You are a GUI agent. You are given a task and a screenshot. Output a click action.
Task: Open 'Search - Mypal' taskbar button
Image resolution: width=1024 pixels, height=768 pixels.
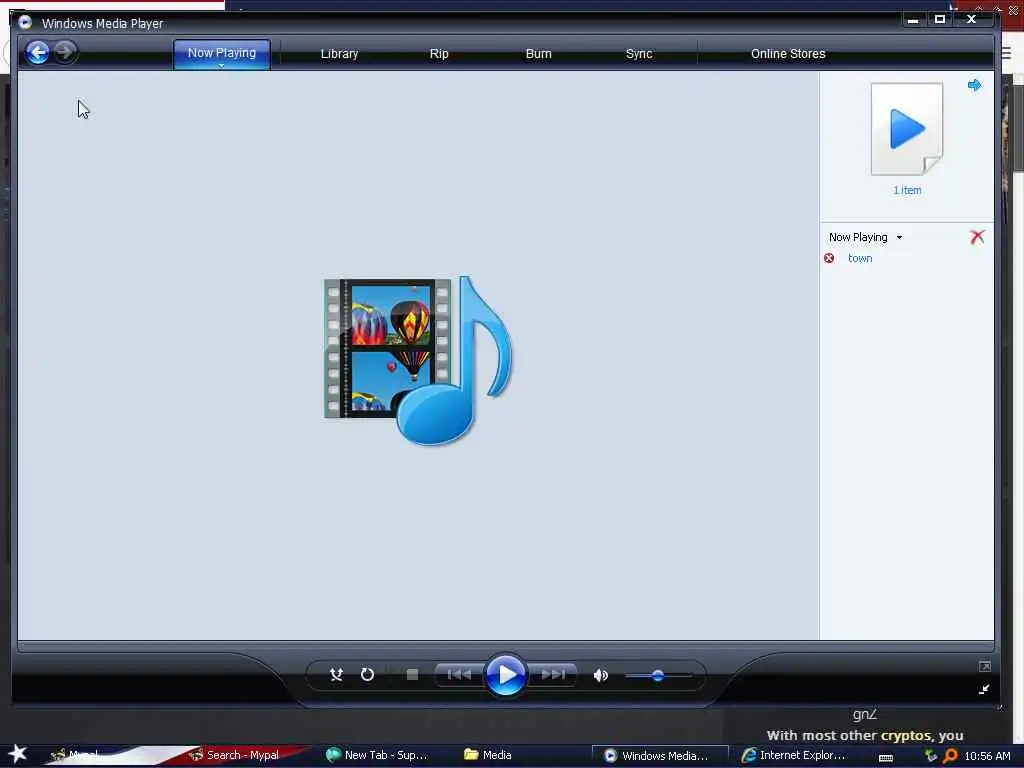(235, 755)
